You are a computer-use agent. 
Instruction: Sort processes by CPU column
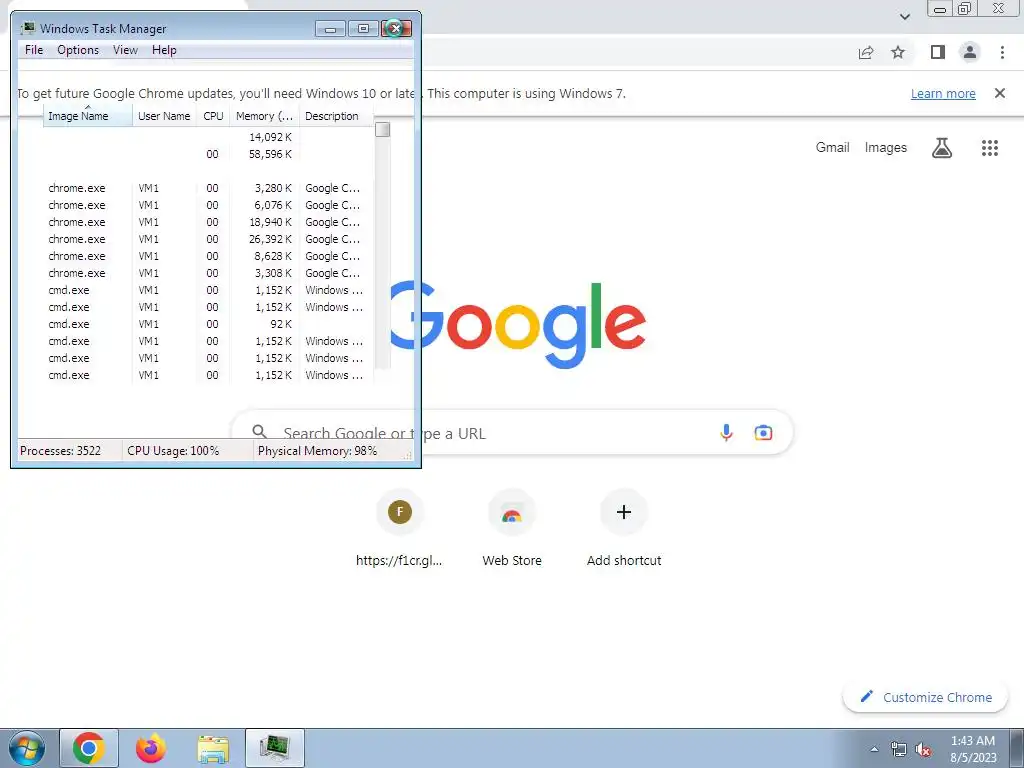point(214,116)
